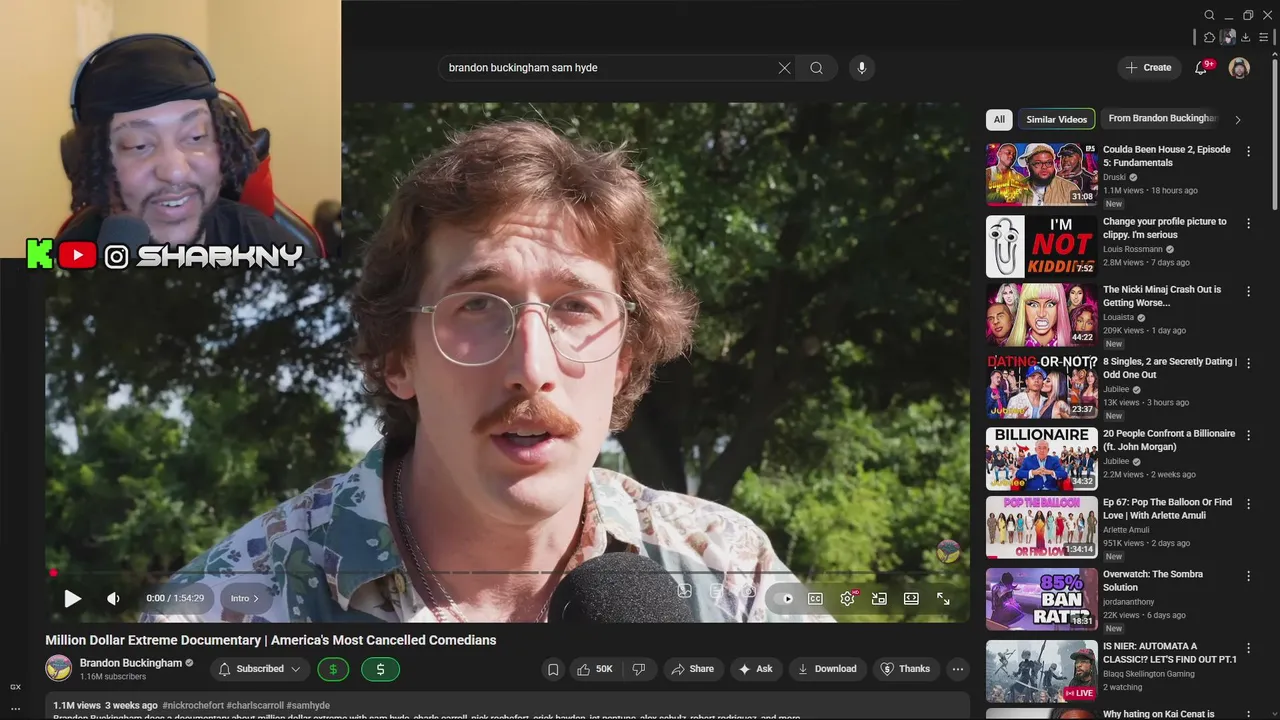The width and height of the screenshot is (1280, 720).
Task: Play the video with the play button
Action: point(73,598)
